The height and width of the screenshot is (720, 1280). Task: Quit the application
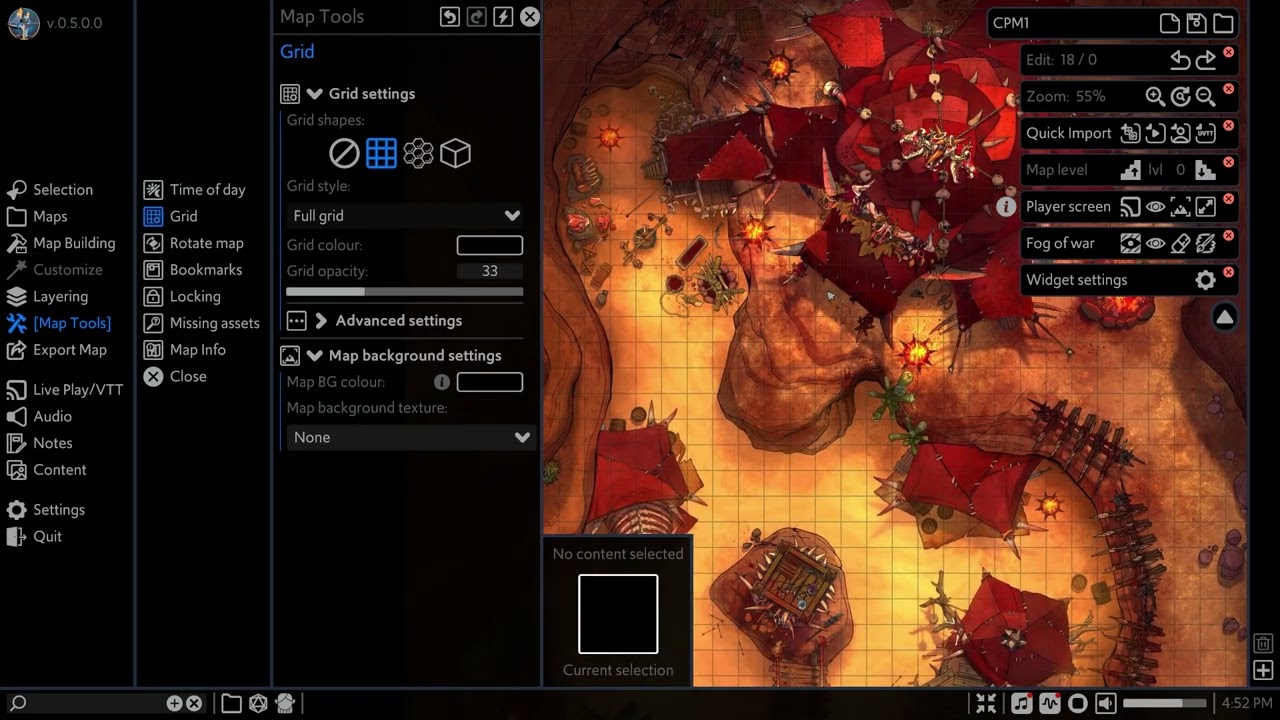(34, 537)
